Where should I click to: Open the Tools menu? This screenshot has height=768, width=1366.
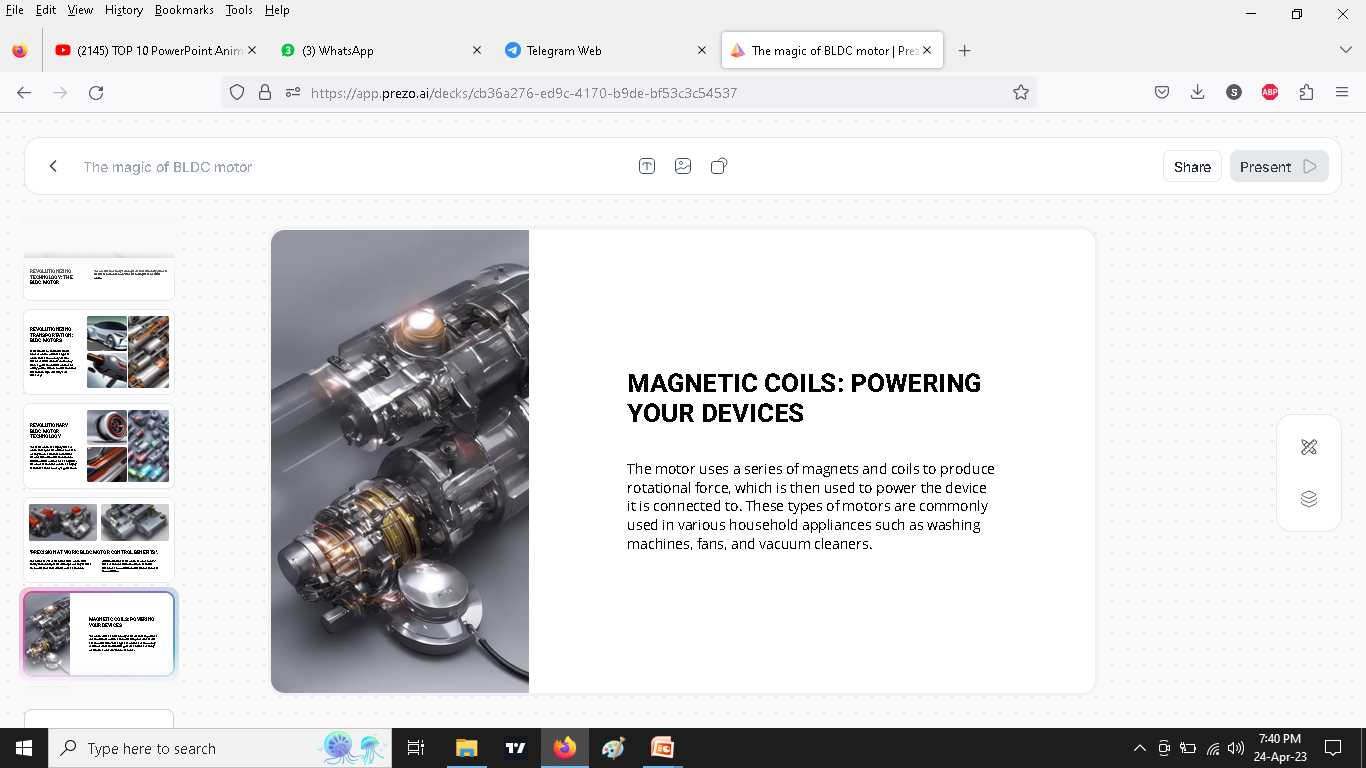click(x=239, y=10)
